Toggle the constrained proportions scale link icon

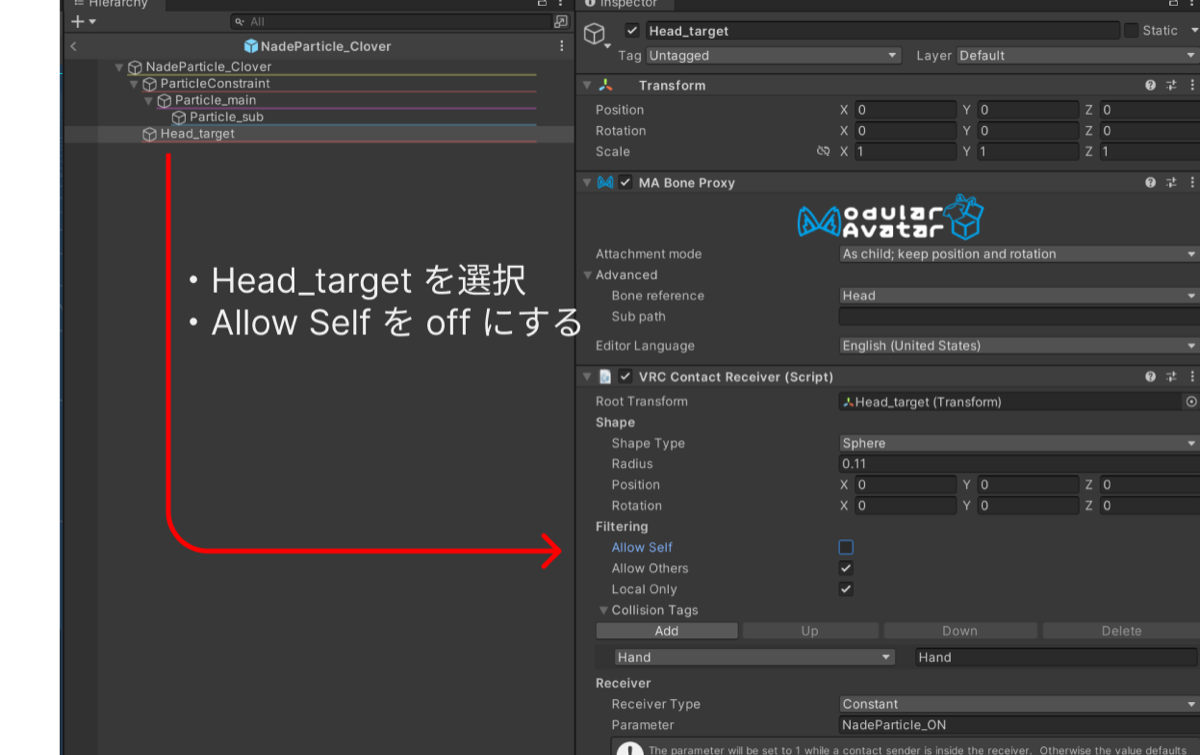(x=823, y=152)
